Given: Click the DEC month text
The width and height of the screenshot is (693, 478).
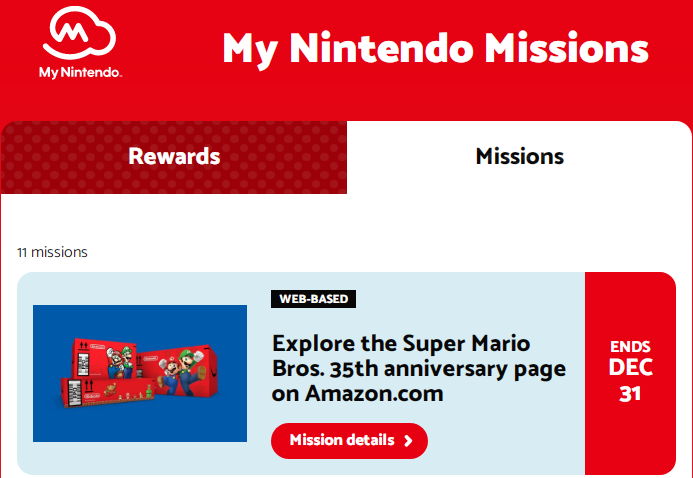Looking at the screenshot, I should 630,368.
